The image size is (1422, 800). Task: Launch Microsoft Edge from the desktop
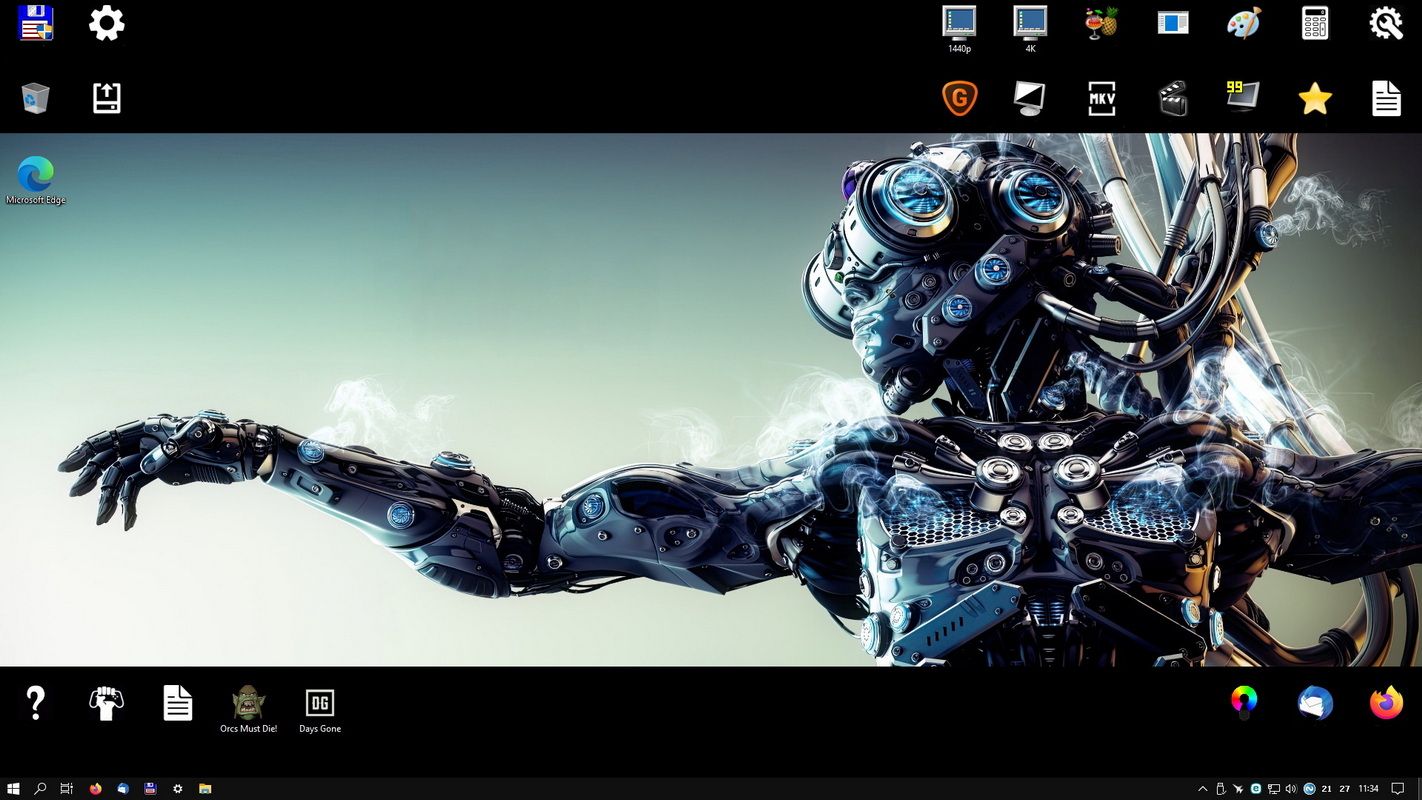click(x=36, y=181)
